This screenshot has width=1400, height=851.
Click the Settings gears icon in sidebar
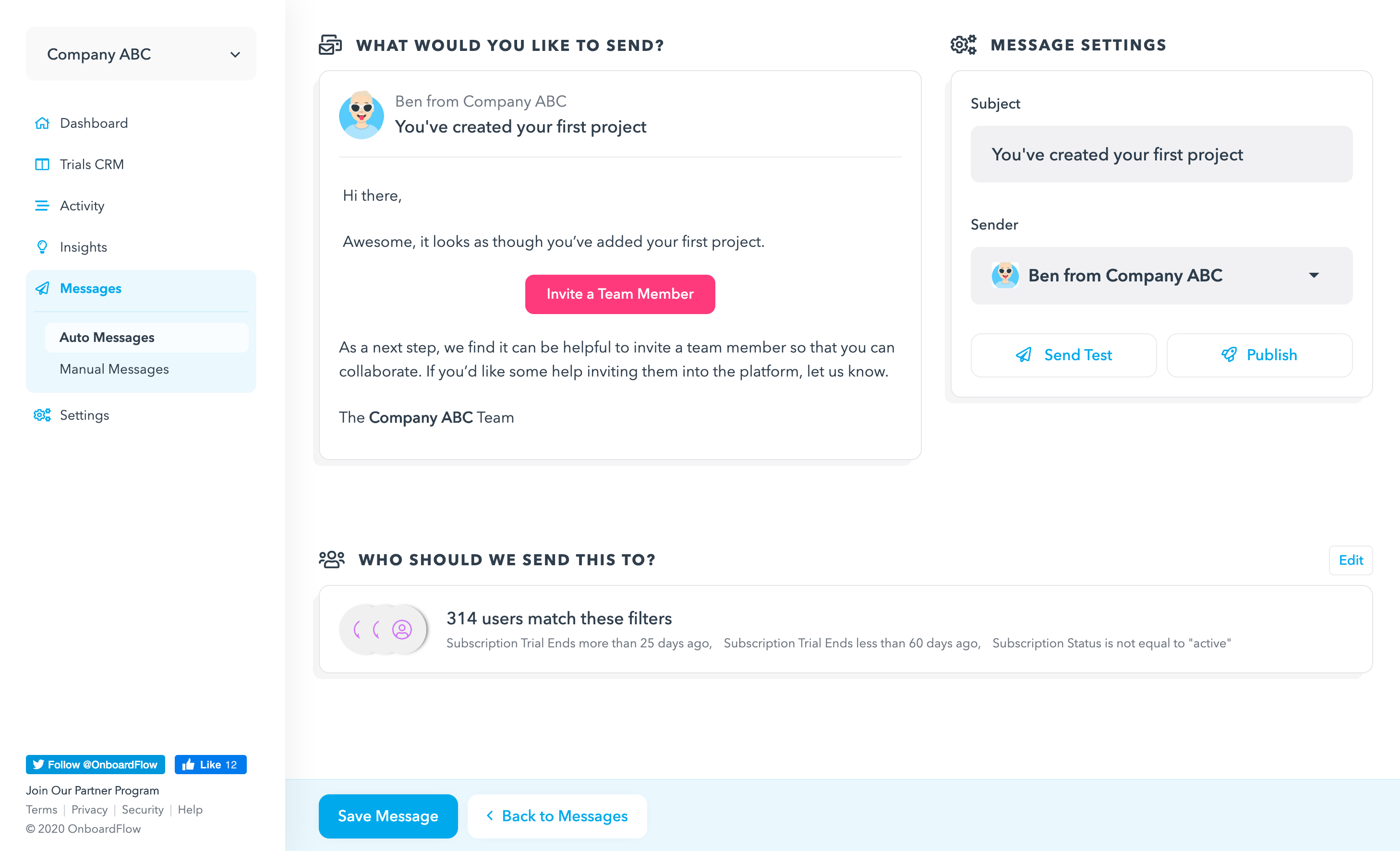click(42, 415)
